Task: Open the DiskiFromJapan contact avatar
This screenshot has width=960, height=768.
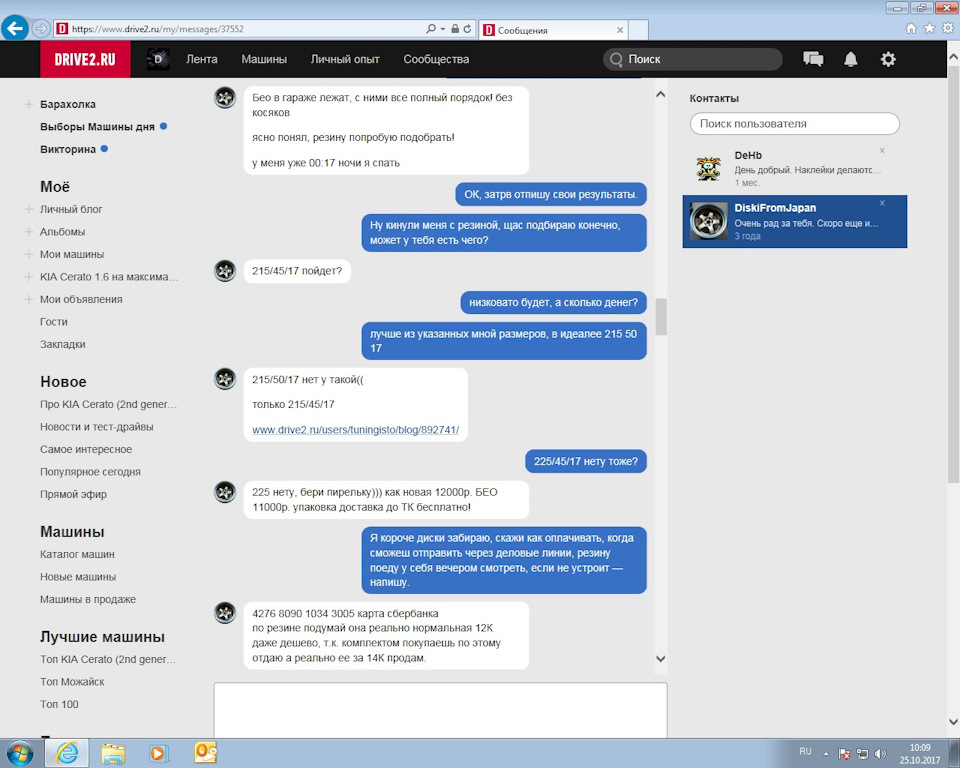Action: (708, 221)
